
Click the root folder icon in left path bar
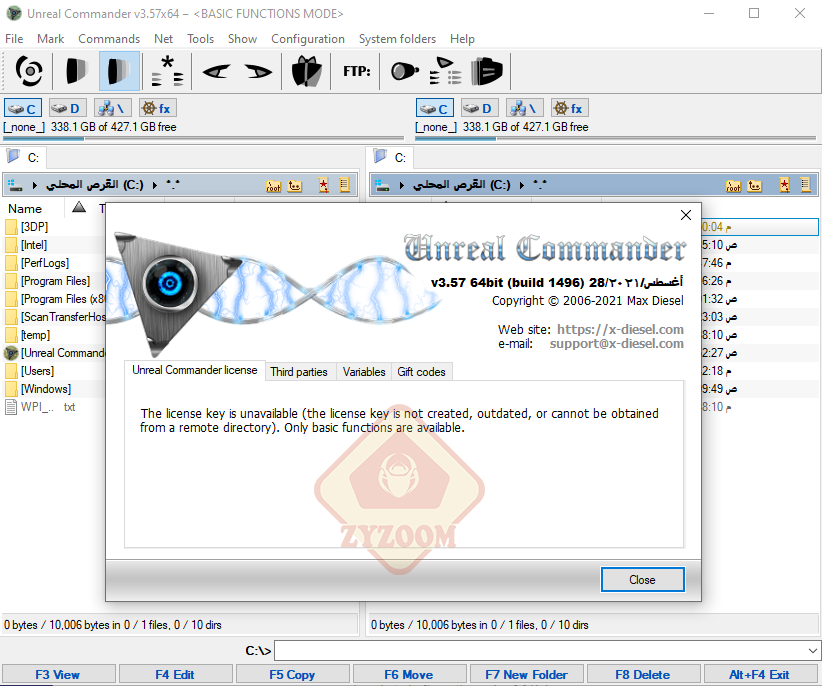coord(273,186)
